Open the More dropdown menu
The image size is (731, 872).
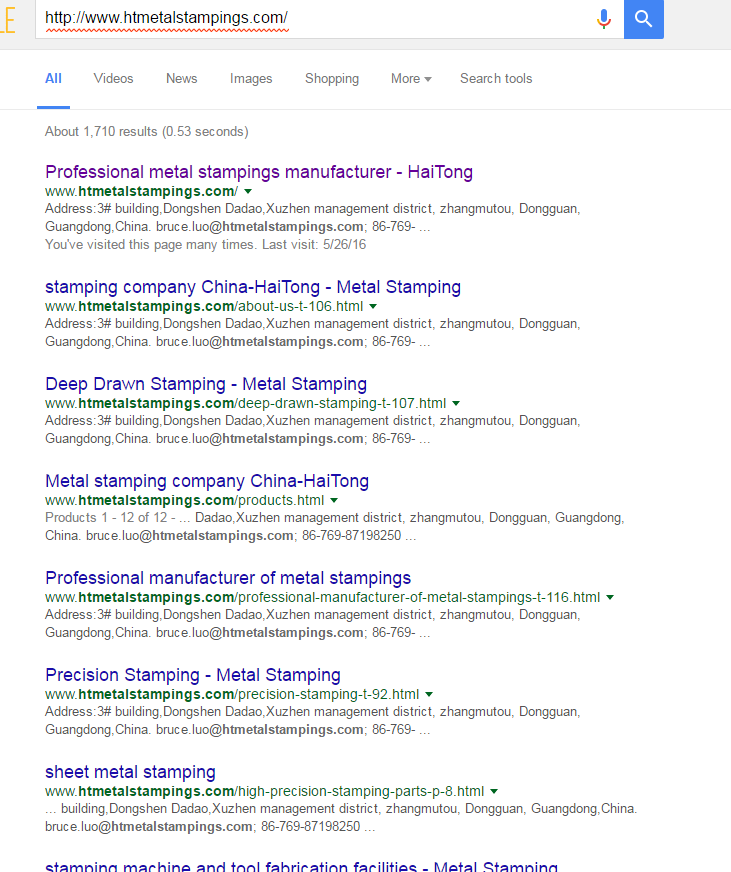[411, 78]
